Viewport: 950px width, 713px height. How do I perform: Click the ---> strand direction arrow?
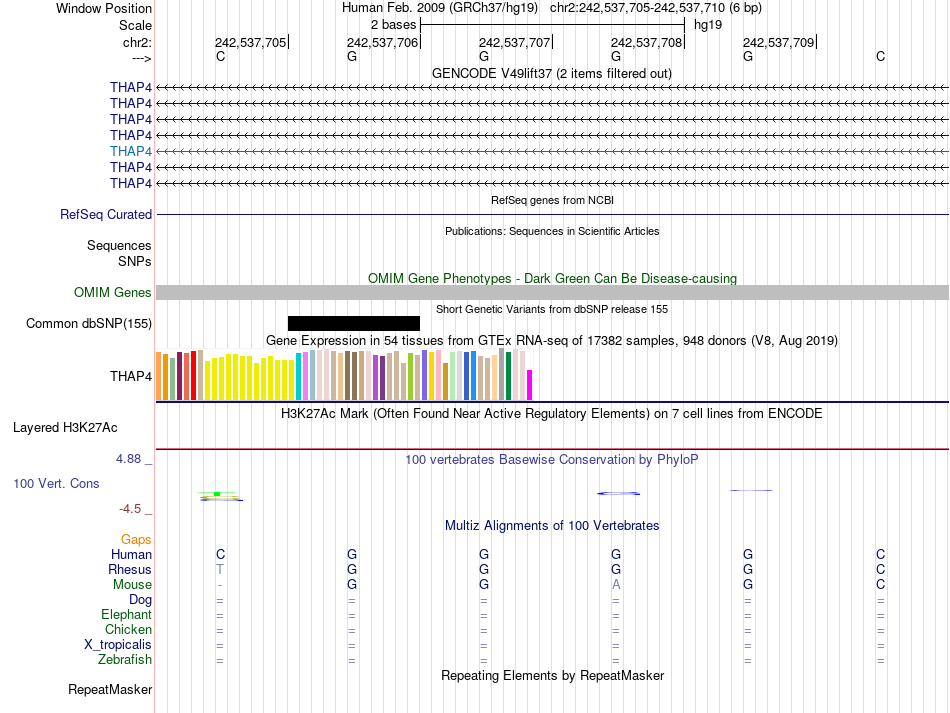[141, 58]
